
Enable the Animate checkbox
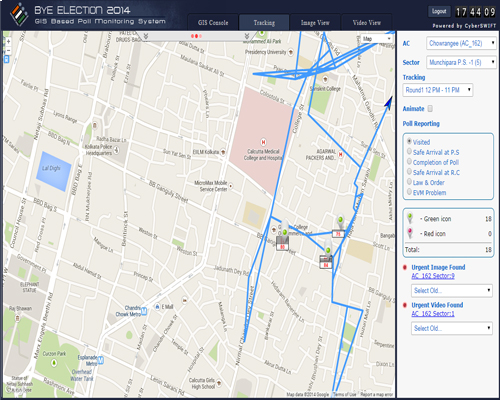click(430, 109)
